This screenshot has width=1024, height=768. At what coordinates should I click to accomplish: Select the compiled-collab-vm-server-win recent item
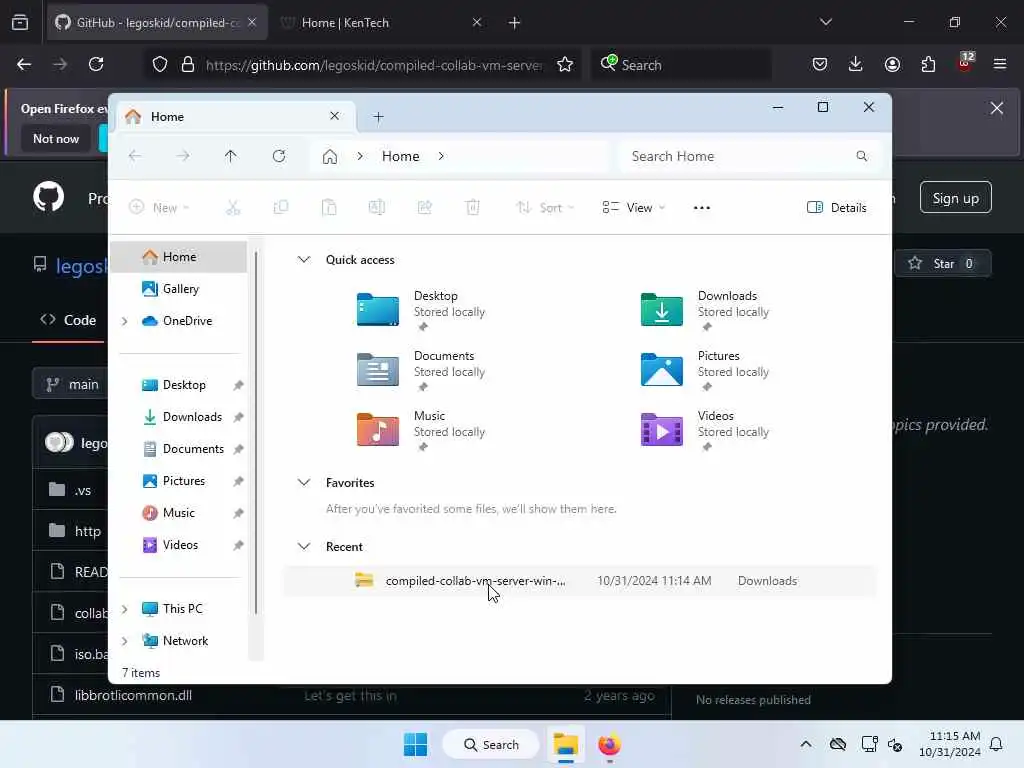(581, 581)
